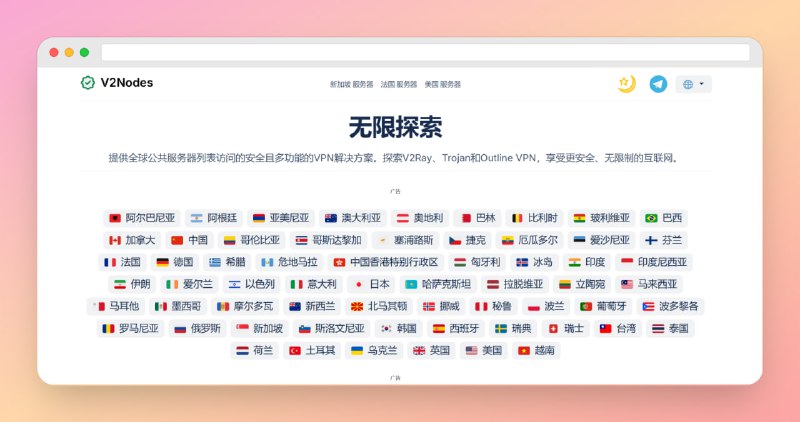Image resolution: width=800 pixels, height=422 pixels.
Task: Click the Brazil flag icon
Action: (x=651, y=218)
